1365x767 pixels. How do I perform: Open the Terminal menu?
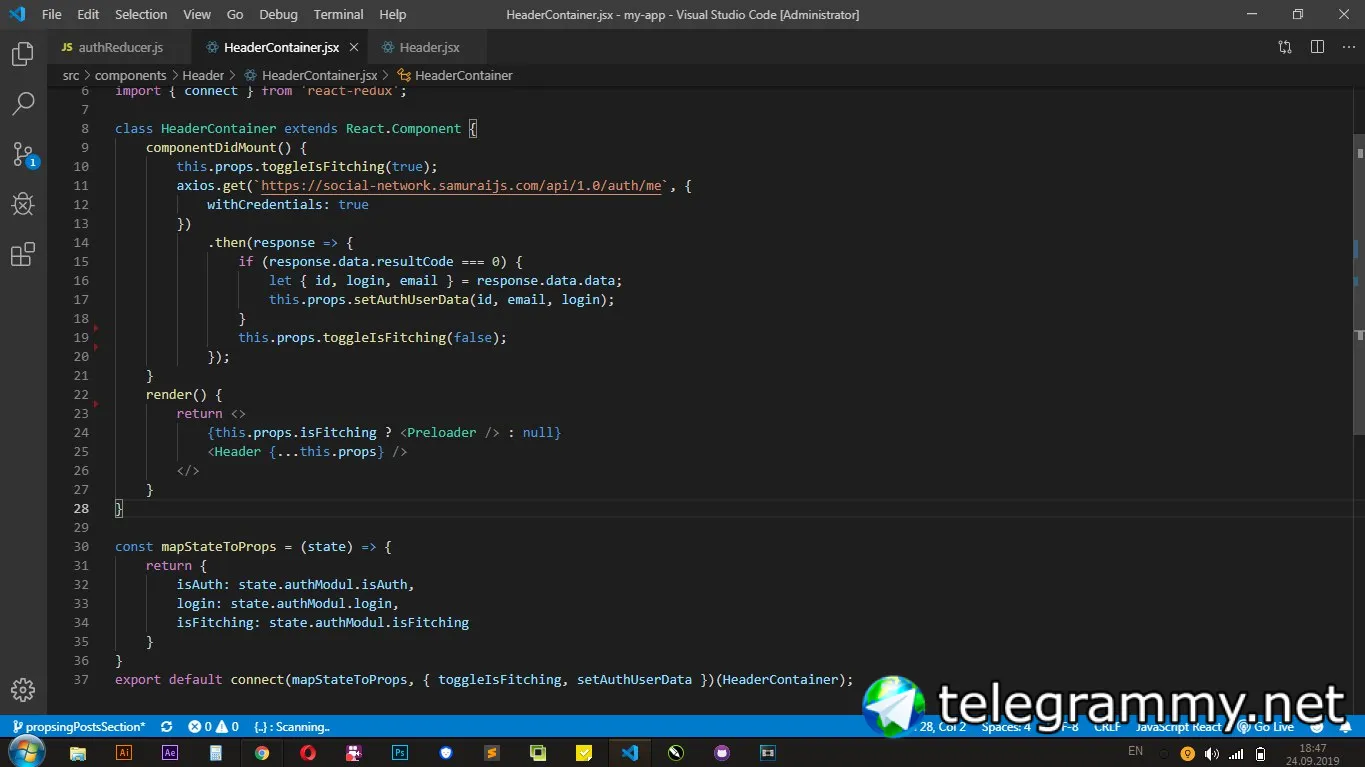click(338, 14)
